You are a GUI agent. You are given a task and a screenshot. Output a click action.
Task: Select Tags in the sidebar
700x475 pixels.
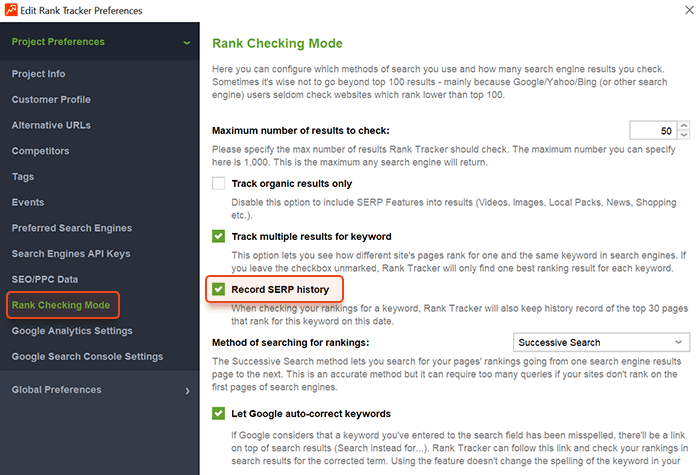pyautogui.click(x=23, y=177)
